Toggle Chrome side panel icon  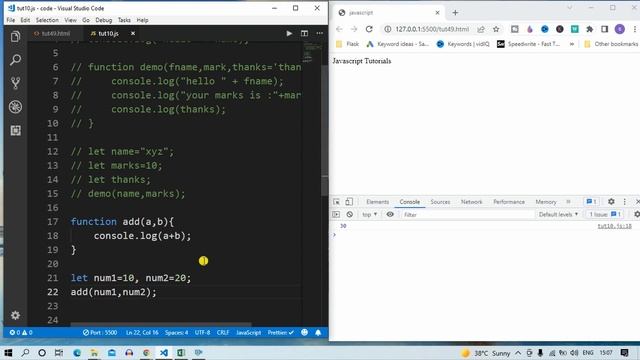tap(604, 29)
